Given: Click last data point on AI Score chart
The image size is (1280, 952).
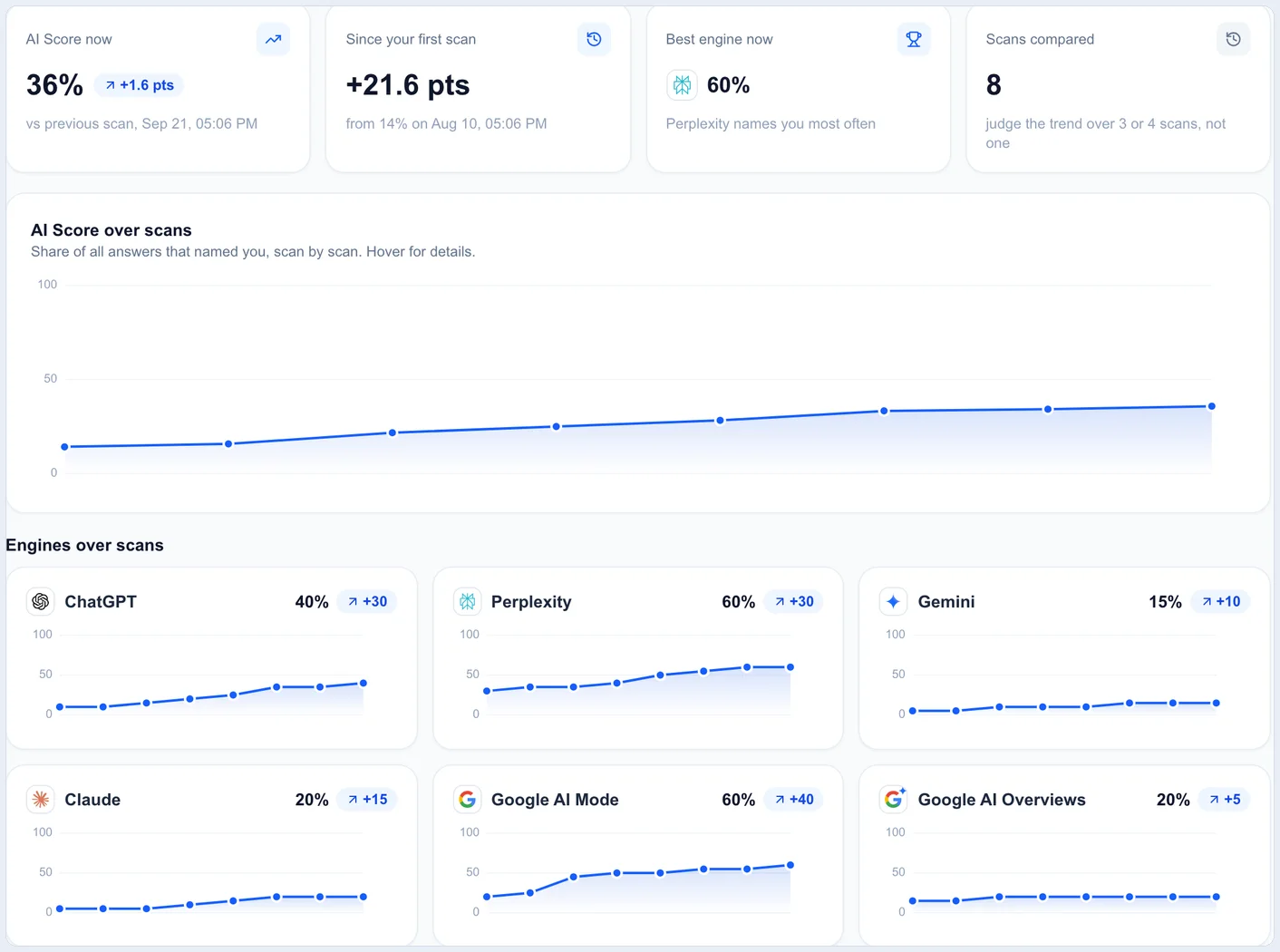Looking at the screenshot, I should [x=1212, y=406].
